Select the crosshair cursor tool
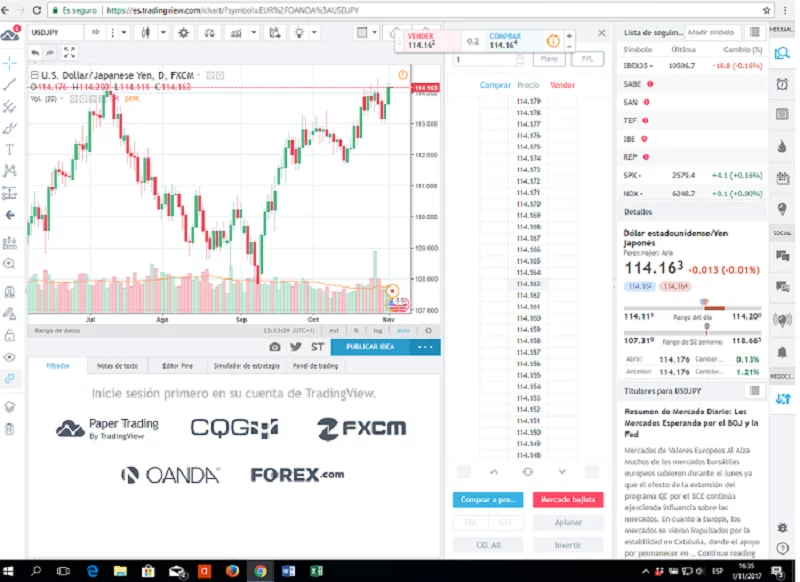 (10, 63)
